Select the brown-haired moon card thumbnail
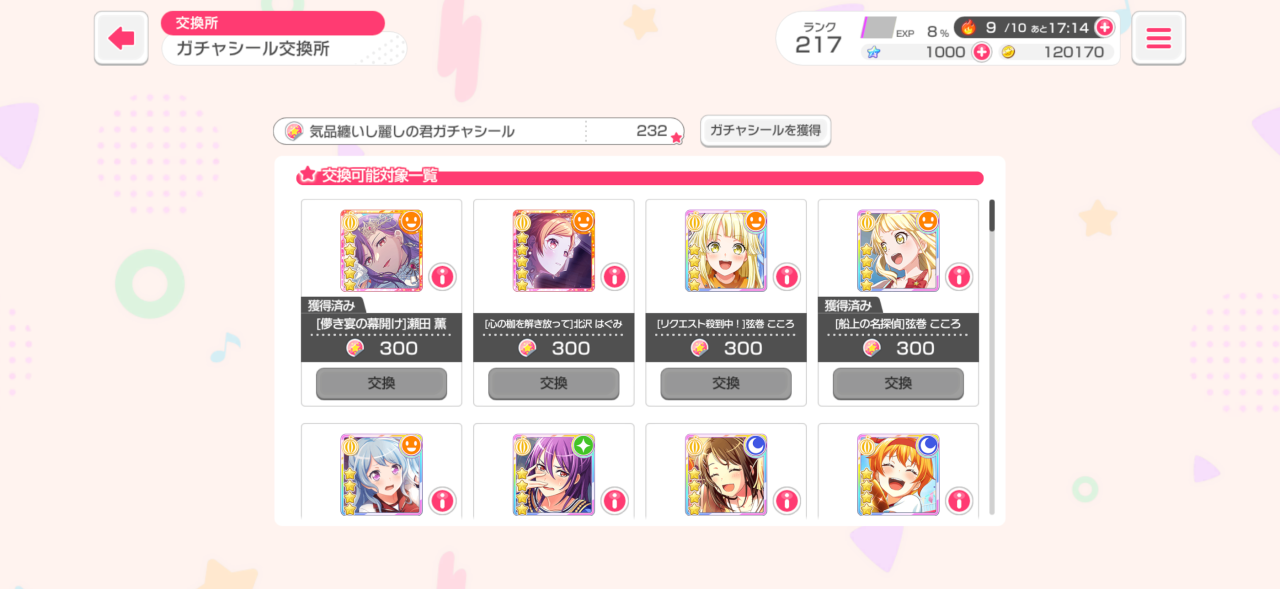The width and height of the screenshot is (1280, 589). [725, 474]
